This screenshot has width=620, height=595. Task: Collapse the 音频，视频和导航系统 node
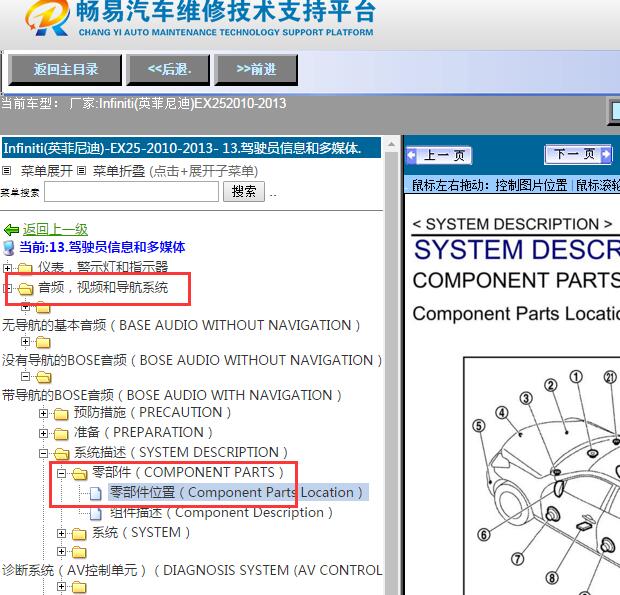(7, 288)
